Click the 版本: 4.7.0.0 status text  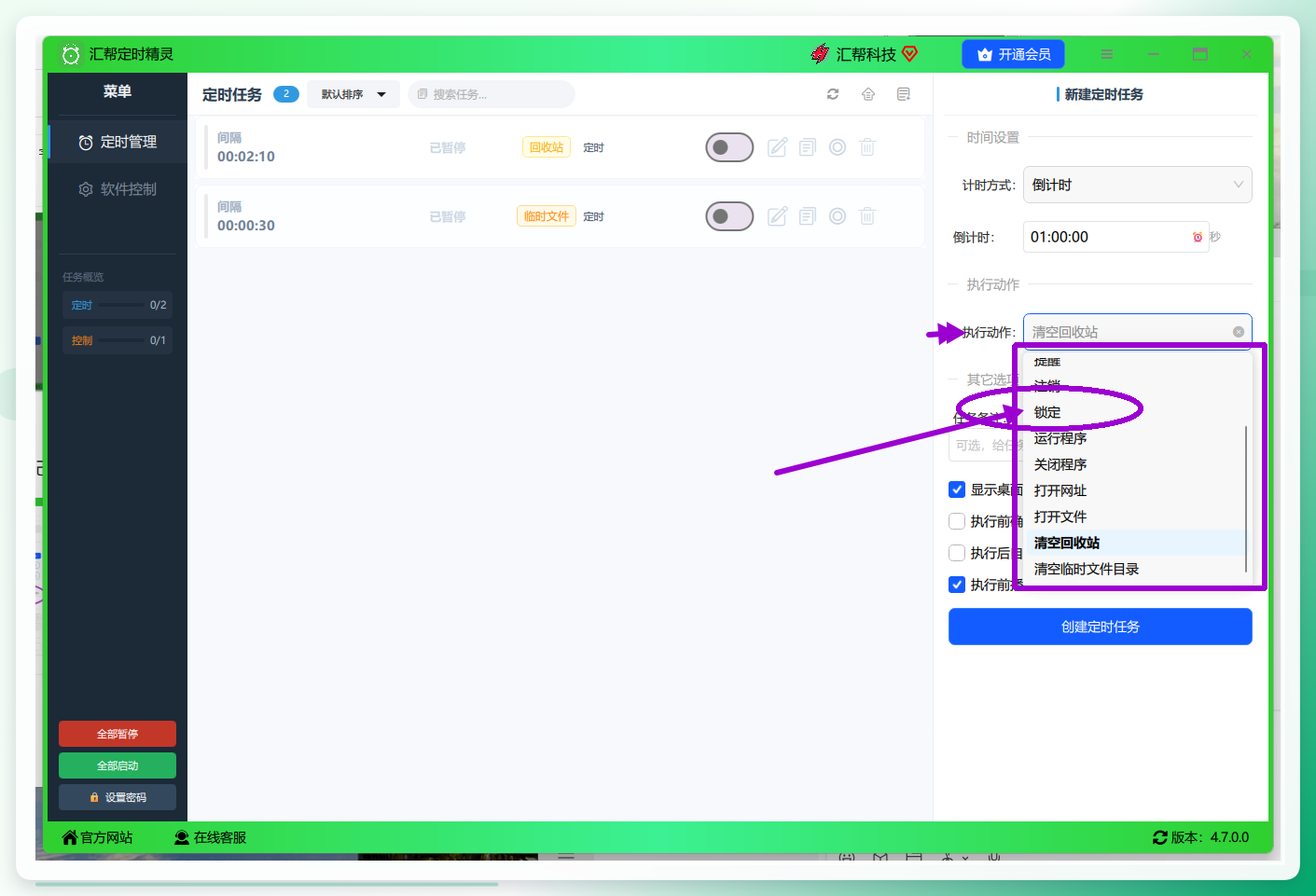[1210, 837]
